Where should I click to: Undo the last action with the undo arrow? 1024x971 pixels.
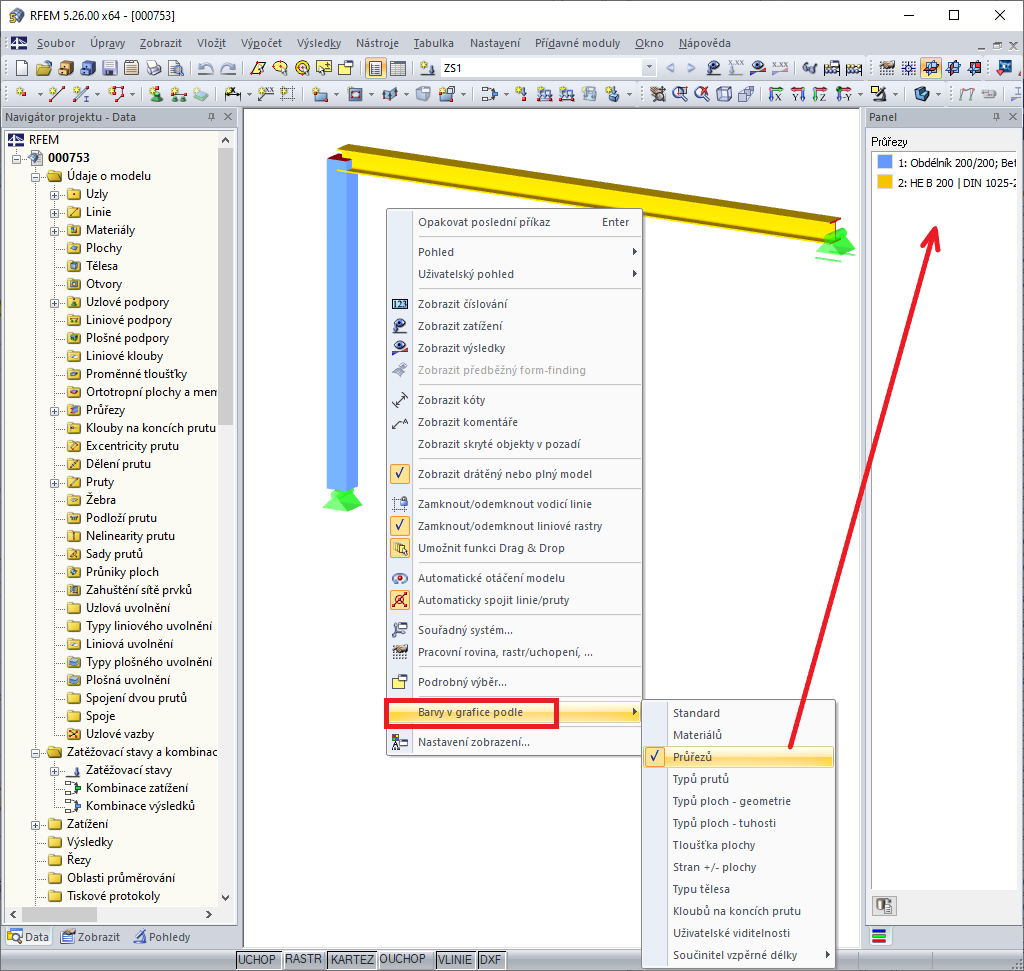pyautogui.click(x=205, y=68)
